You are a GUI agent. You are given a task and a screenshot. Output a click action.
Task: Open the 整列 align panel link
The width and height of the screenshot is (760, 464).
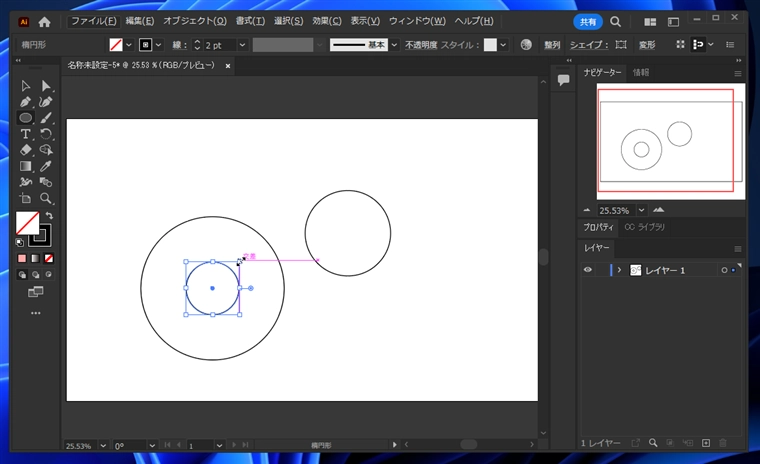(552, 45)
